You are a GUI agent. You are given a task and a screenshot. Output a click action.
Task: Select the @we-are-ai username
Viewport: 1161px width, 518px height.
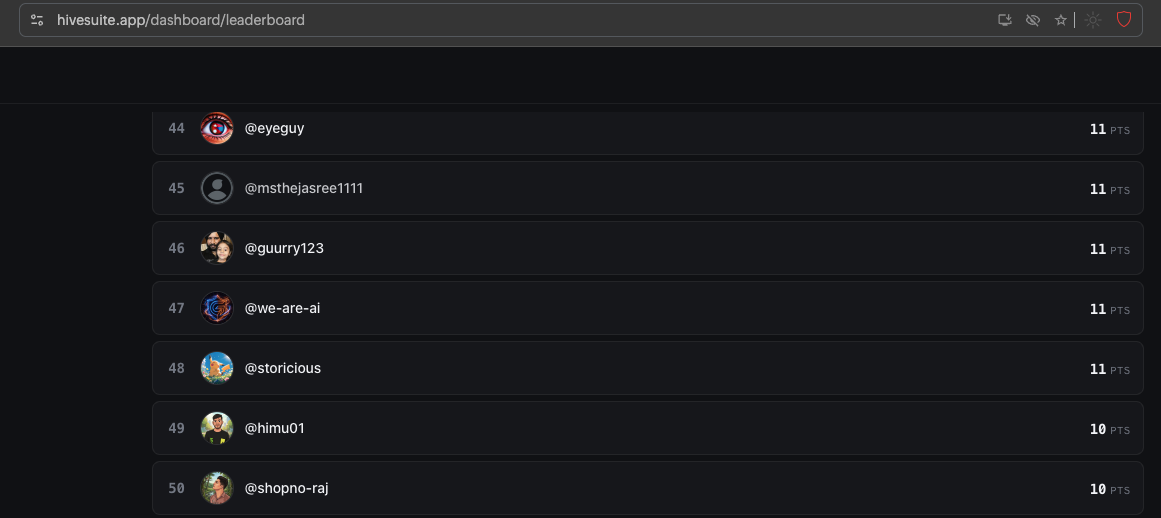(282, 308)
